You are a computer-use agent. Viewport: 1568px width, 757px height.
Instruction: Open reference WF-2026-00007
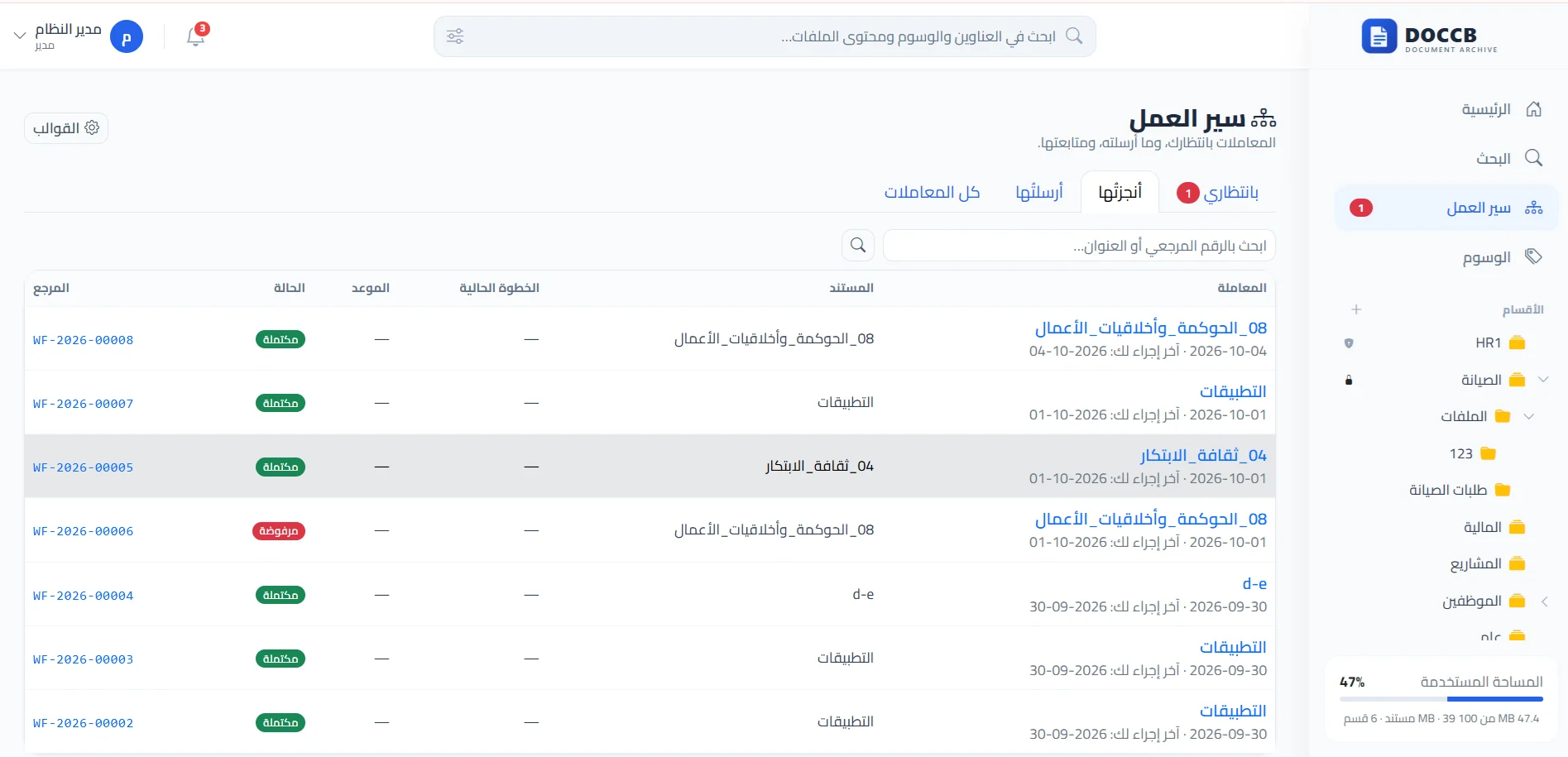click(83, 403)
